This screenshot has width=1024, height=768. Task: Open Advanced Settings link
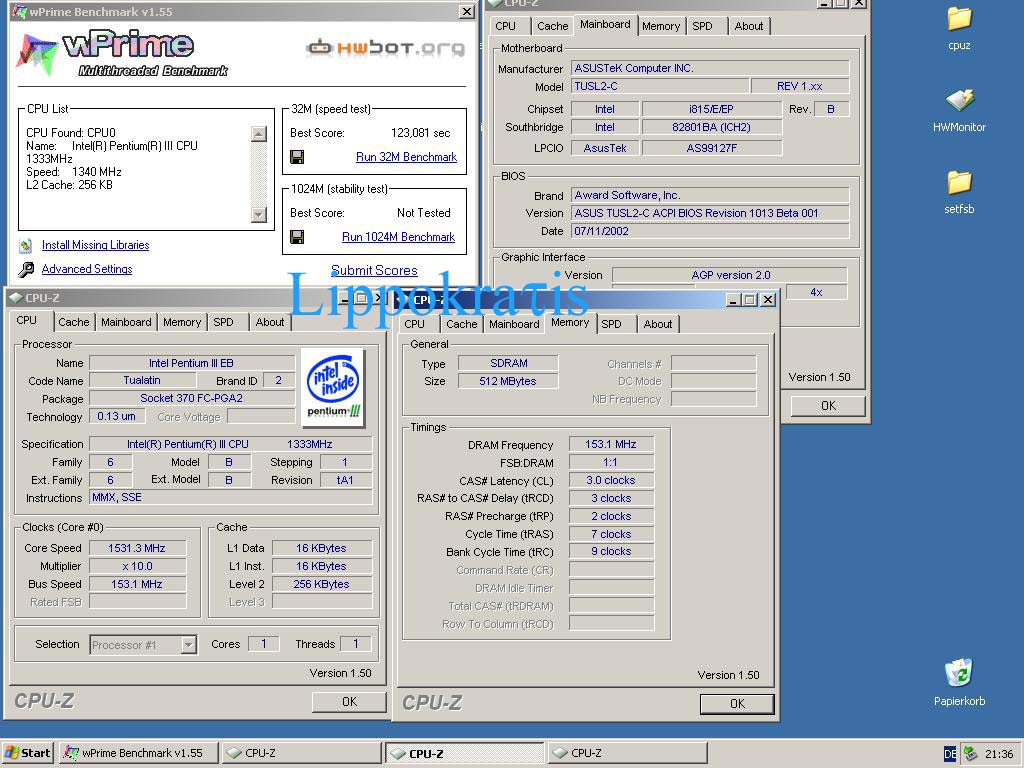pos(87,269)
